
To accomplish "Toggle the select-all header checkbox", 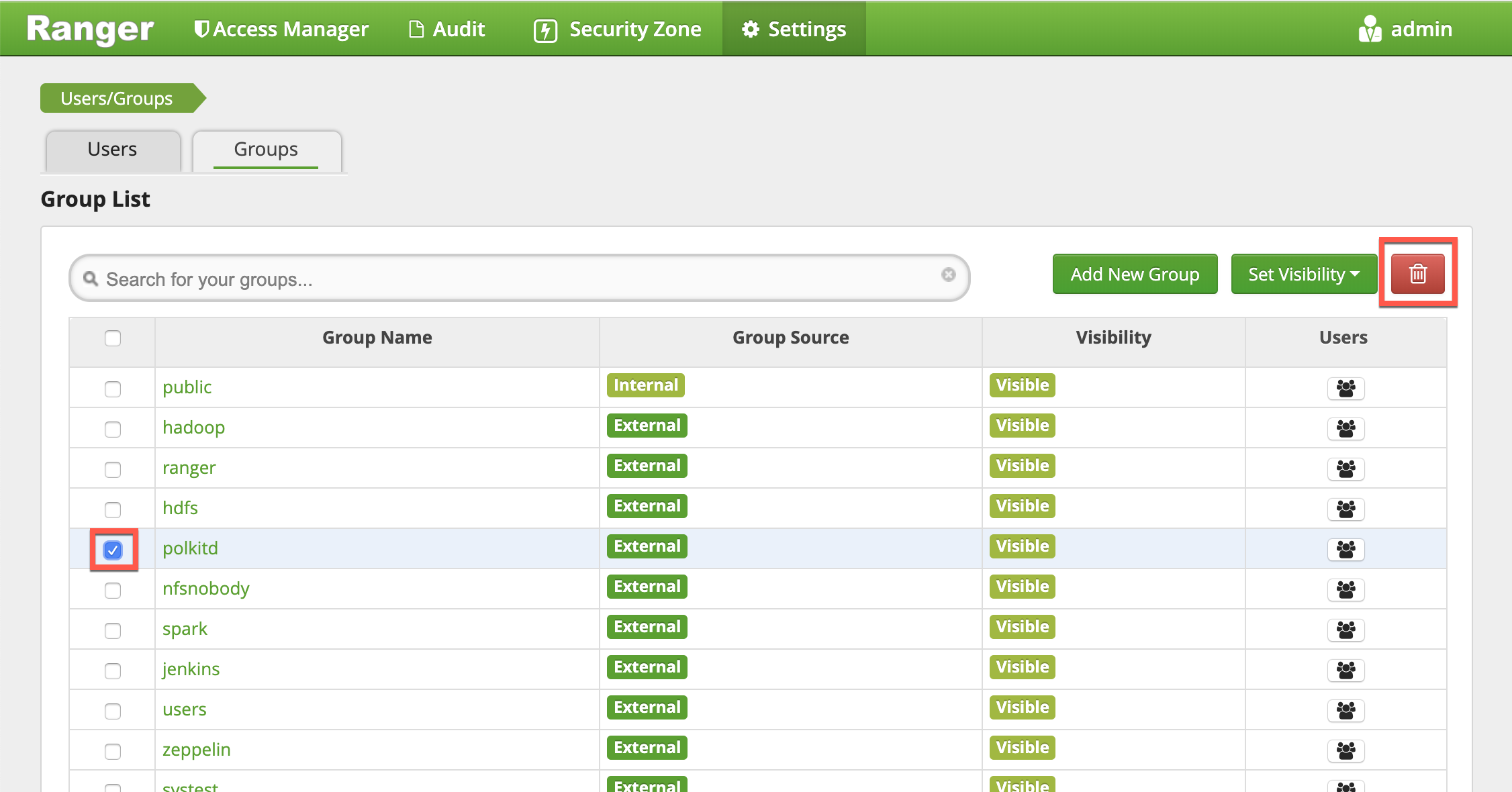I will (113, 338).
